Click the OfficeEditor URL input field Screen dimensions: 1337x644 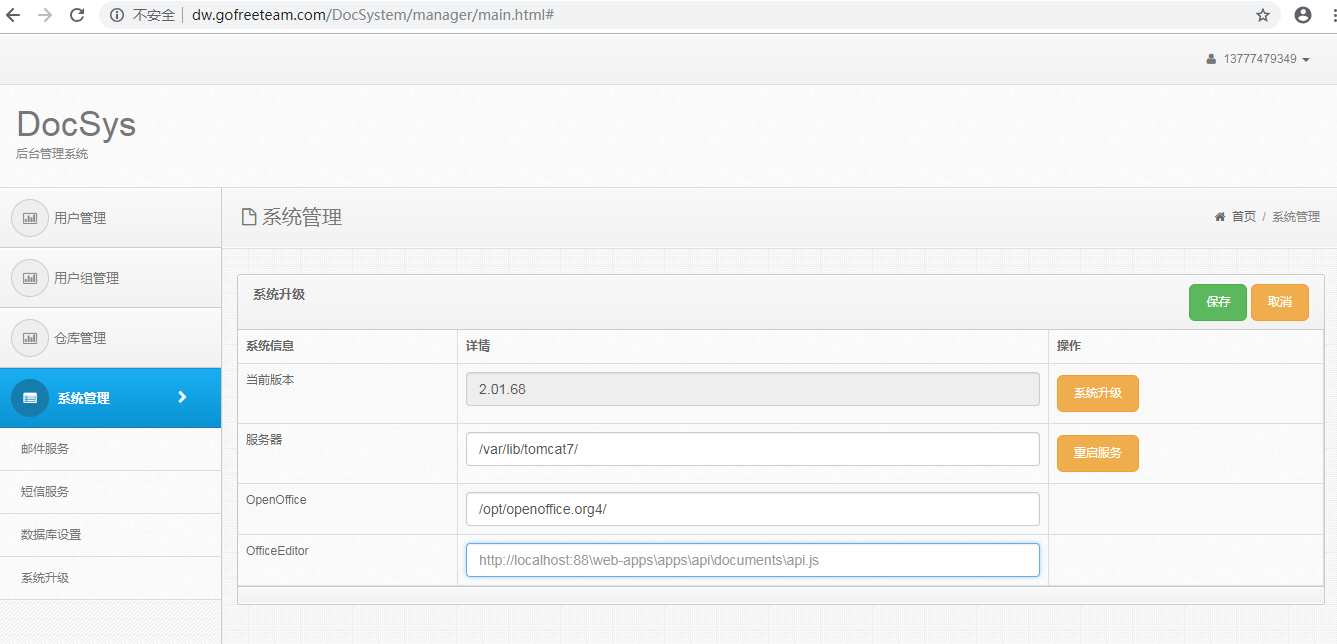(x=752, y=559)
